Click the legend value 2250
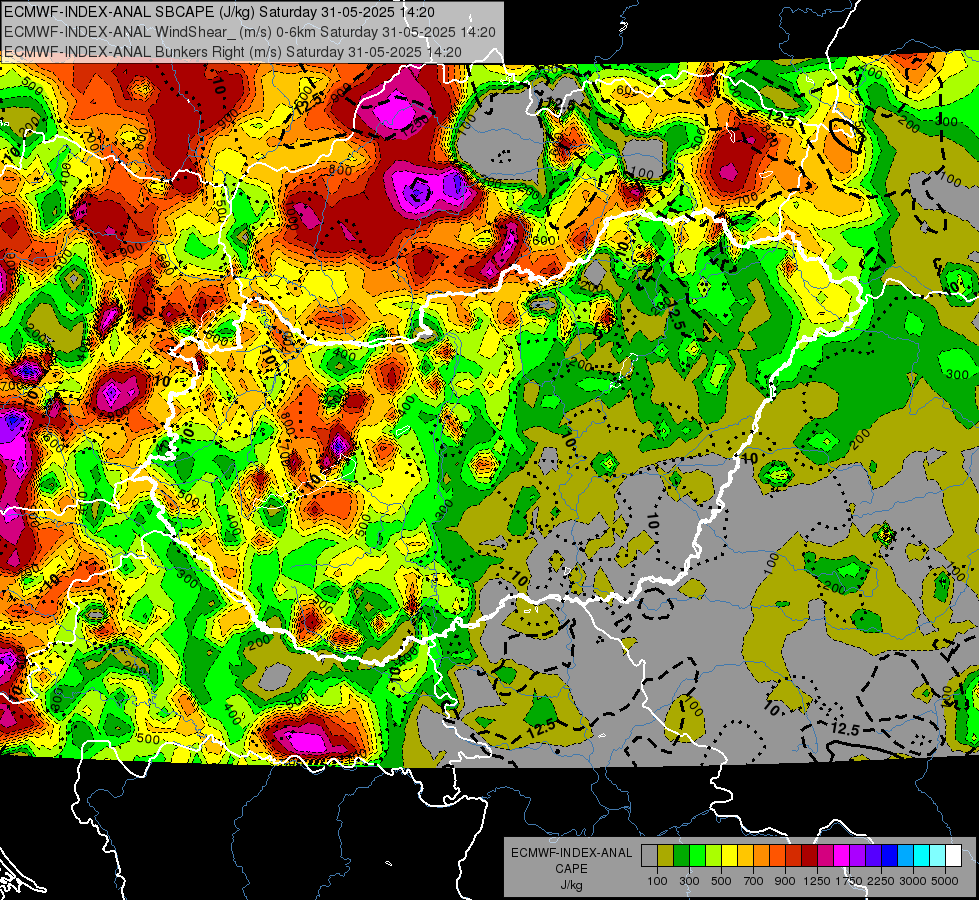 [882, 881]
